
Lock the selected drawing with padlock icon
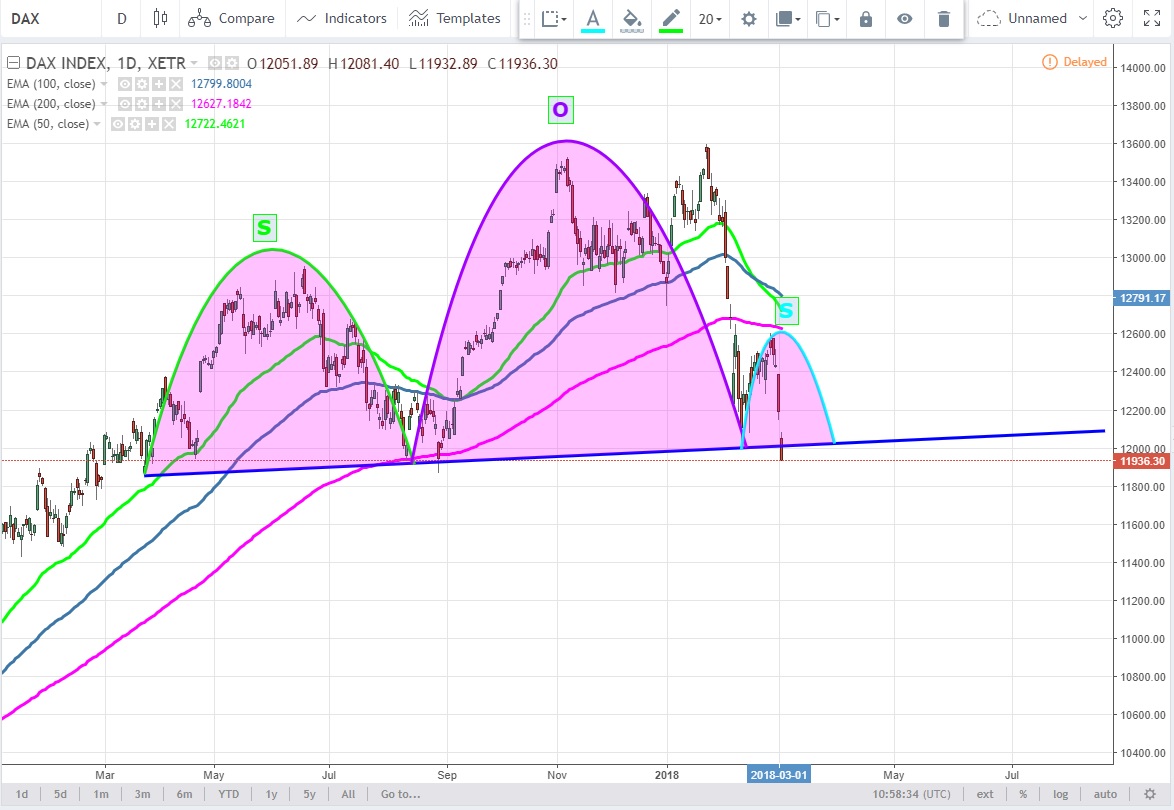click(x=866, y=18)
